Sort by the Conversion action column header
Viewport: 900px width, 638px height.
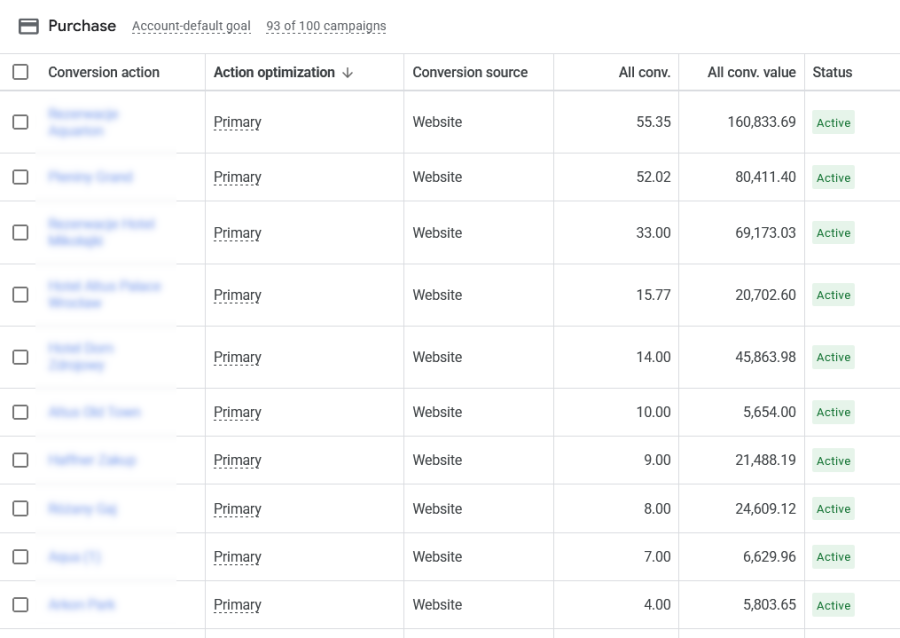click(104, 72)
